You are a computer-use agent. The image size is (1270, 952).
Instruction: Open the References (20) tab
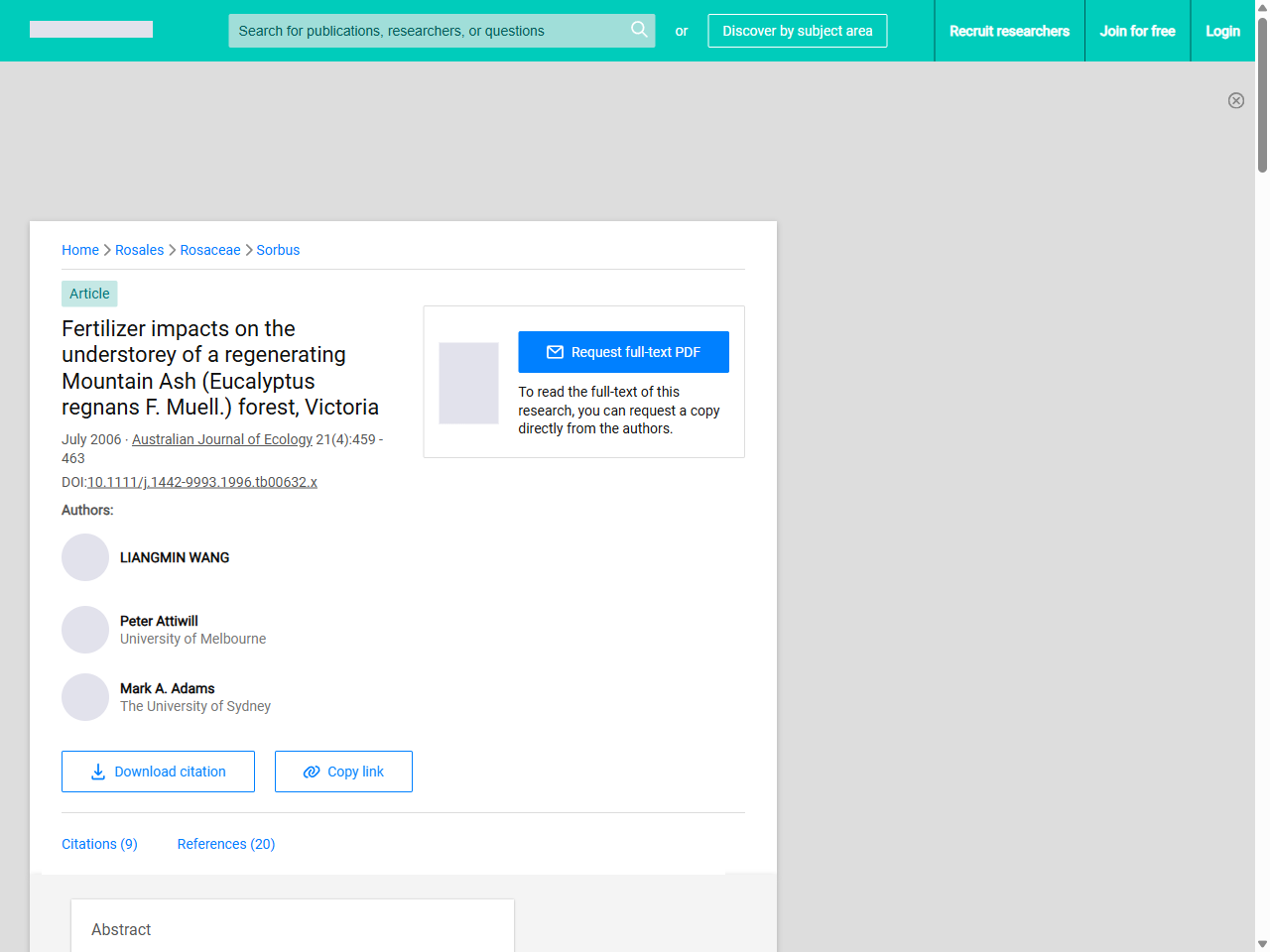226,844
